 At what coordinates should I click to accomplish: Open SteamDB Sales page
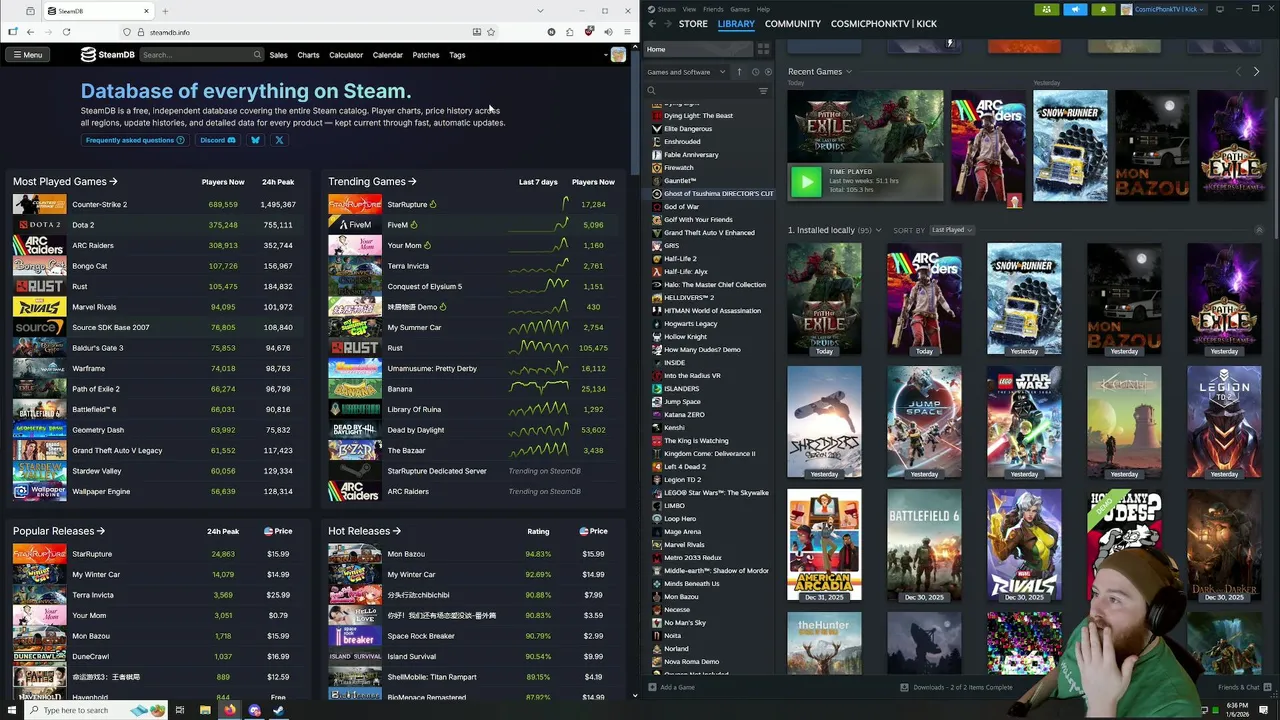pyautogui.click(x=278, y=55)
